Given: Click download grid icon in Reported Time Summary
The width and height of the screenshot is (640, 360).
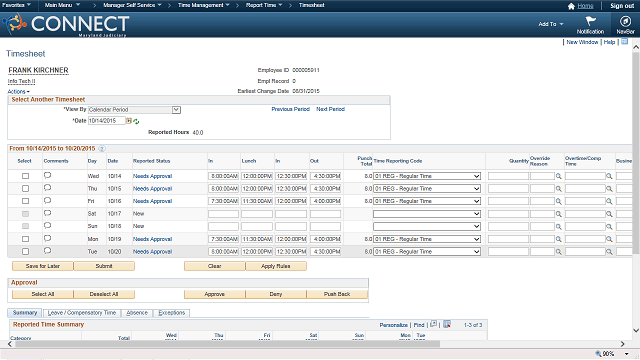Looking at the screenshot, I should tap(447, 324).
